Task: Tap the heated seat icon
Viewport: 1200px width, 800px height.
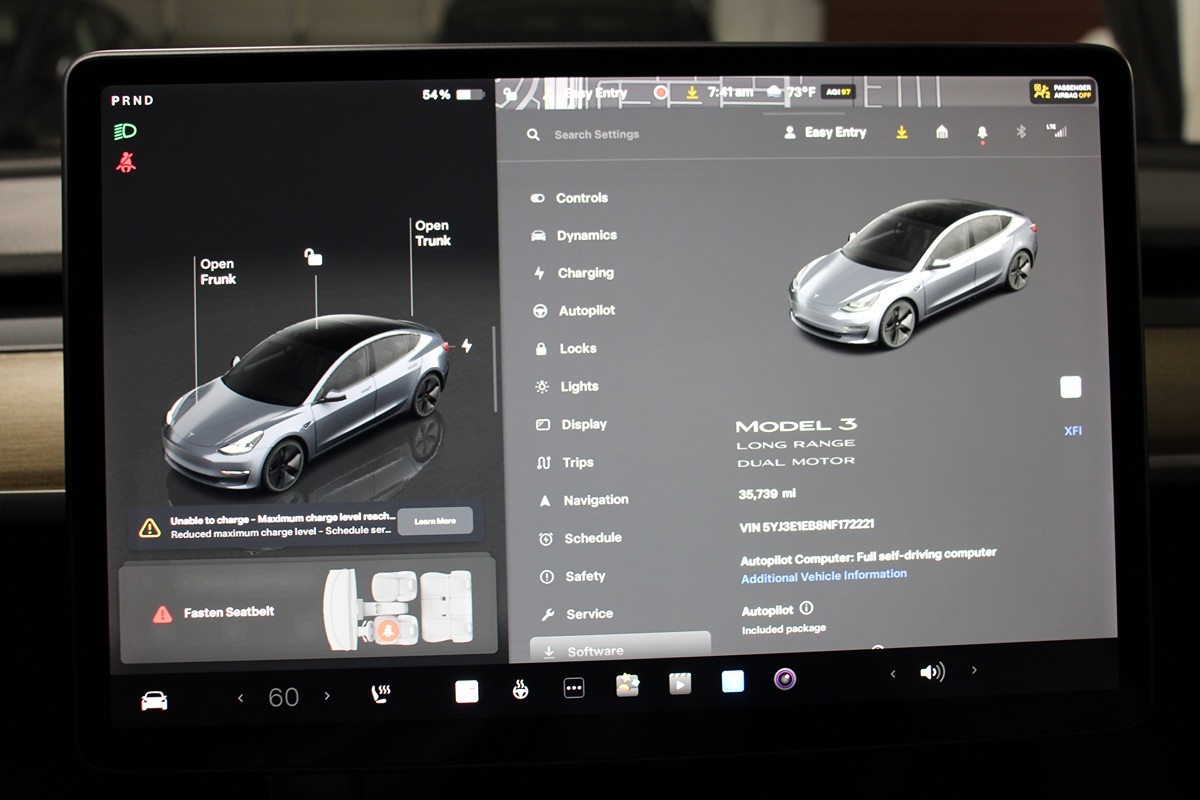Action: click(x=381, y=695)
